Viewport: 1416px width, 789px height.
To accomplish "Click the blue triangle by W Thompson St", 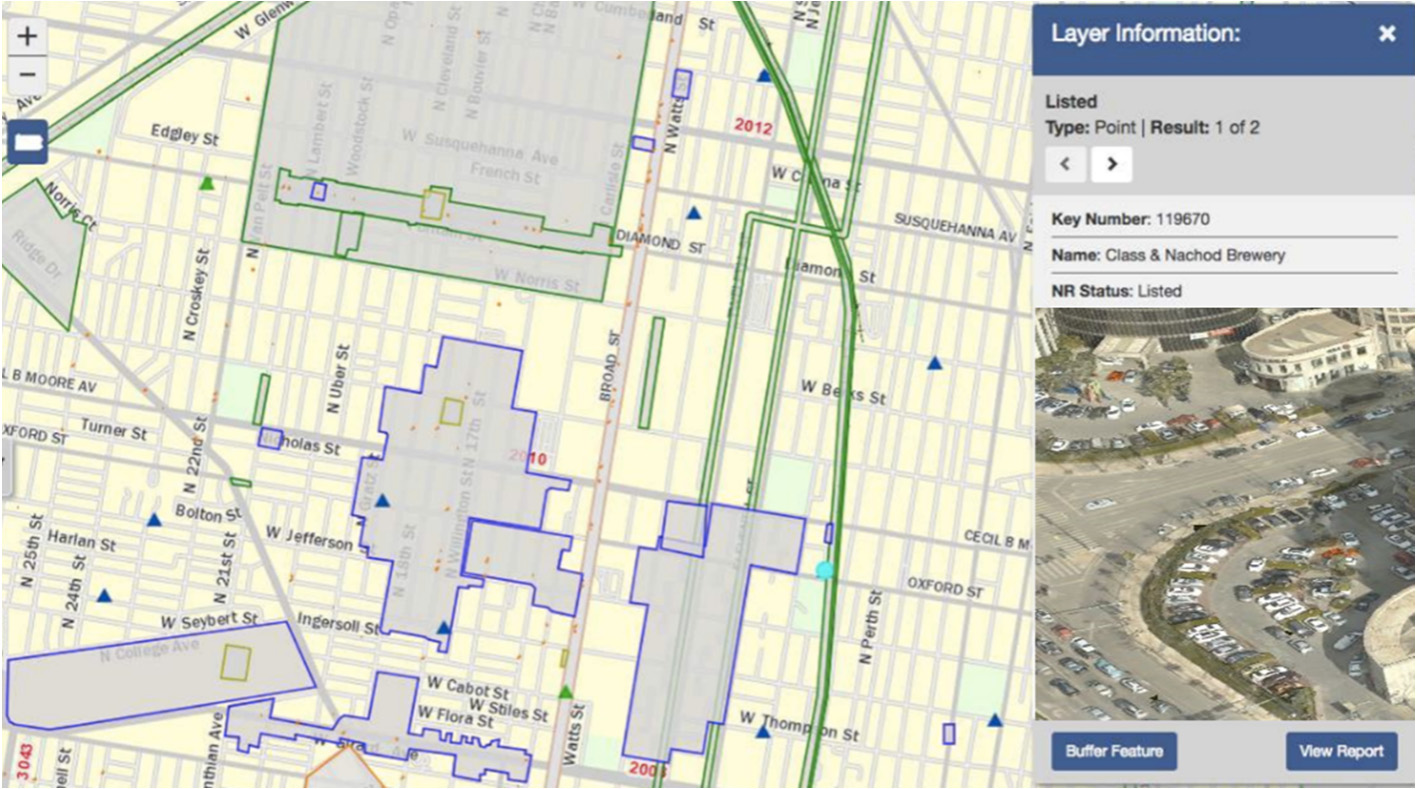I will pyautogui.click(x=763, y=731).
